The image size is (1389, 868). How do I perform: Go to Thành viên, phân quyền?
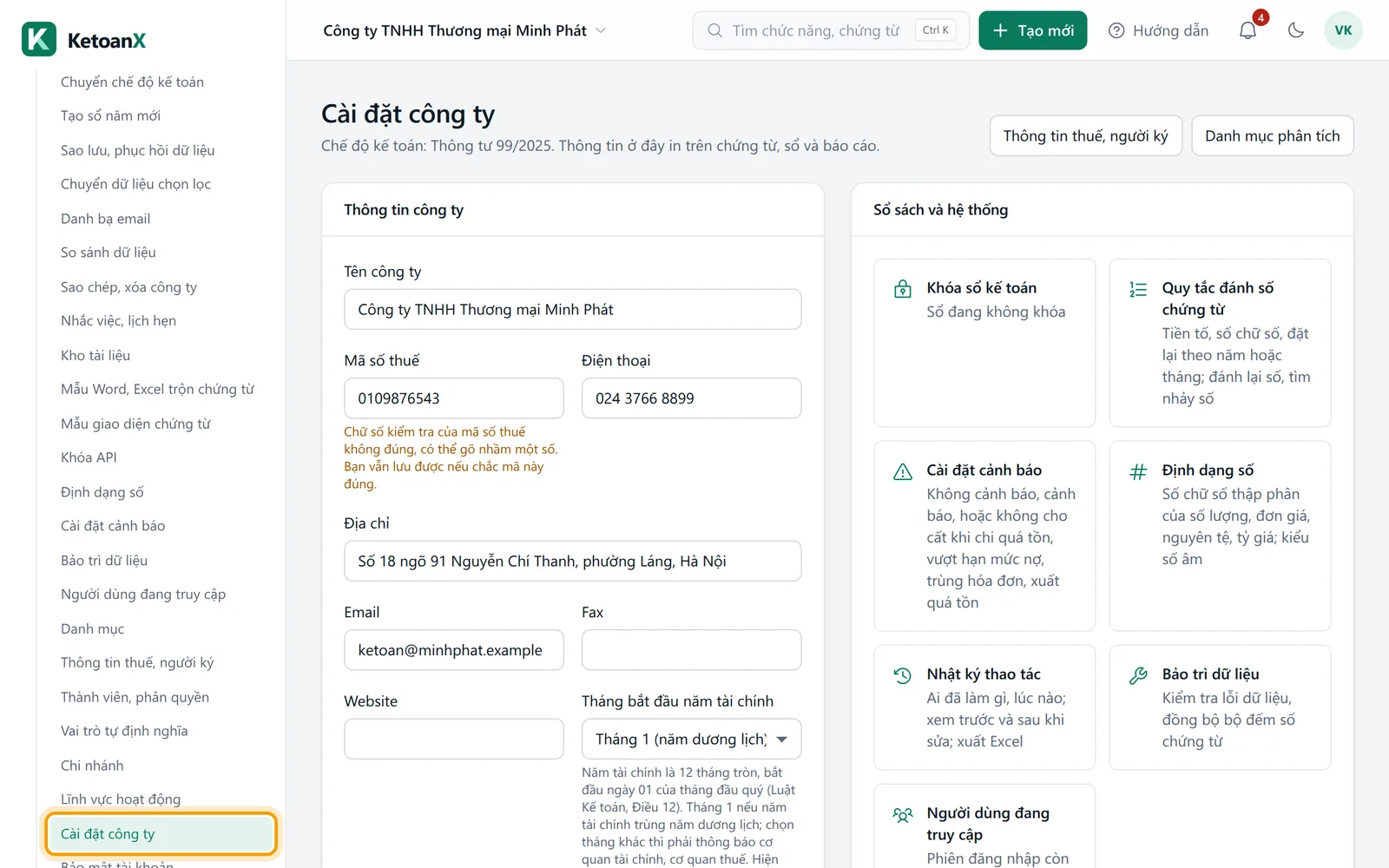[135, 697]
